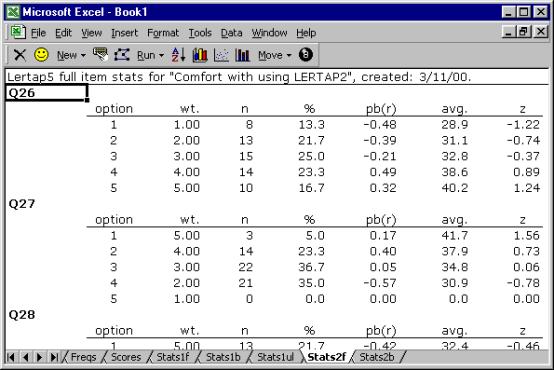Click Q26 z value -1.22

pos(523,124)
